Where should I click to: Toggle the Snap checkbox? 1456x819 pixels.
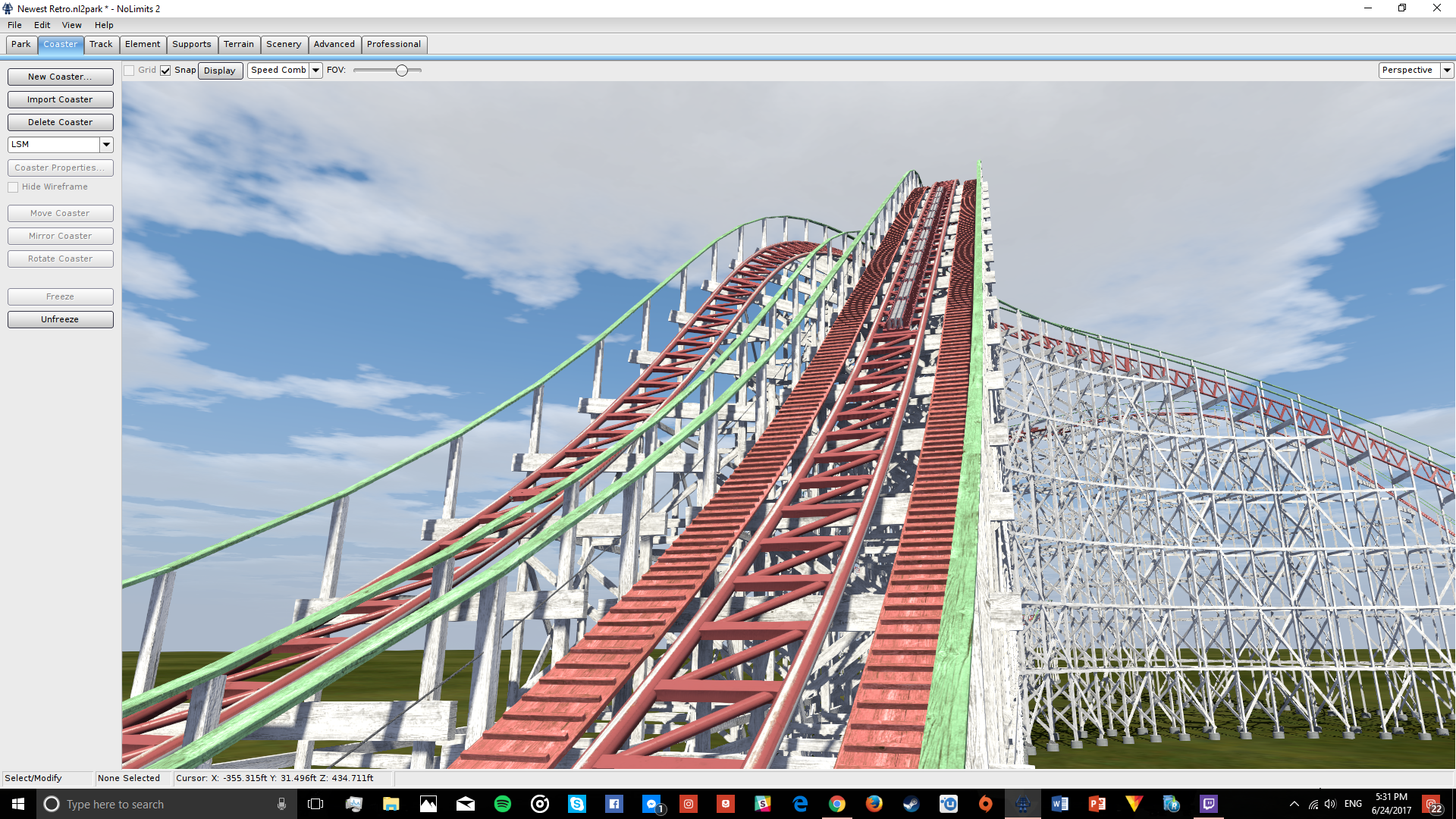tap(165, 71)
